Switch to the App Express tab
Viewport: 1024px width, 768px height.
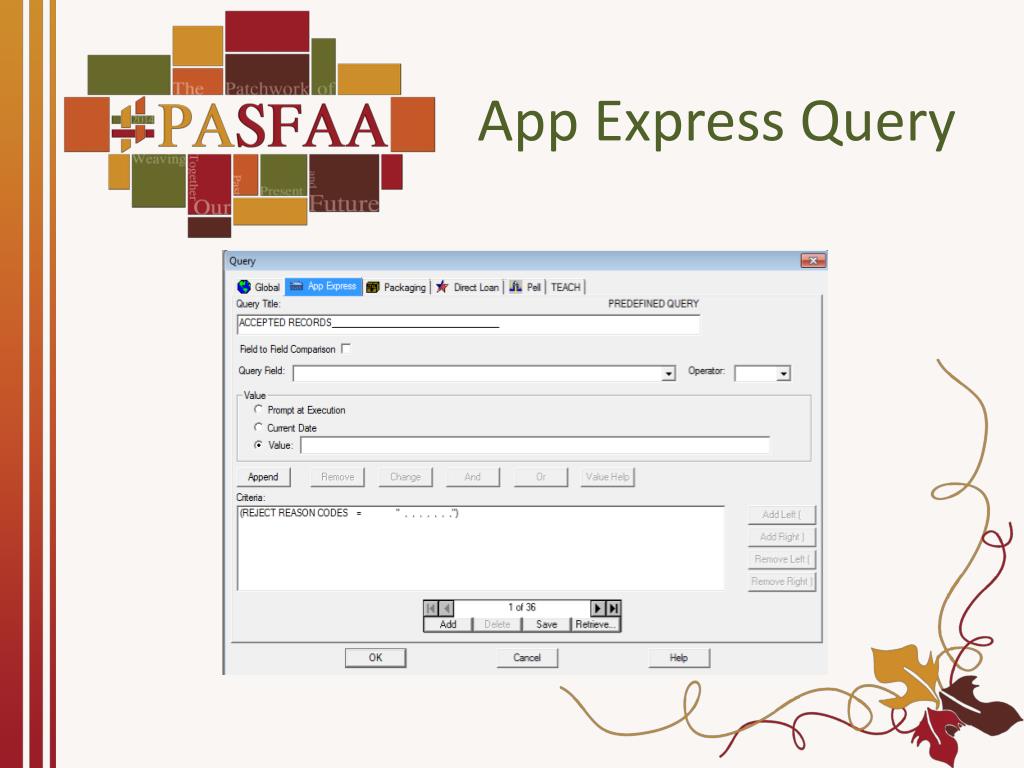click(324, 286)
